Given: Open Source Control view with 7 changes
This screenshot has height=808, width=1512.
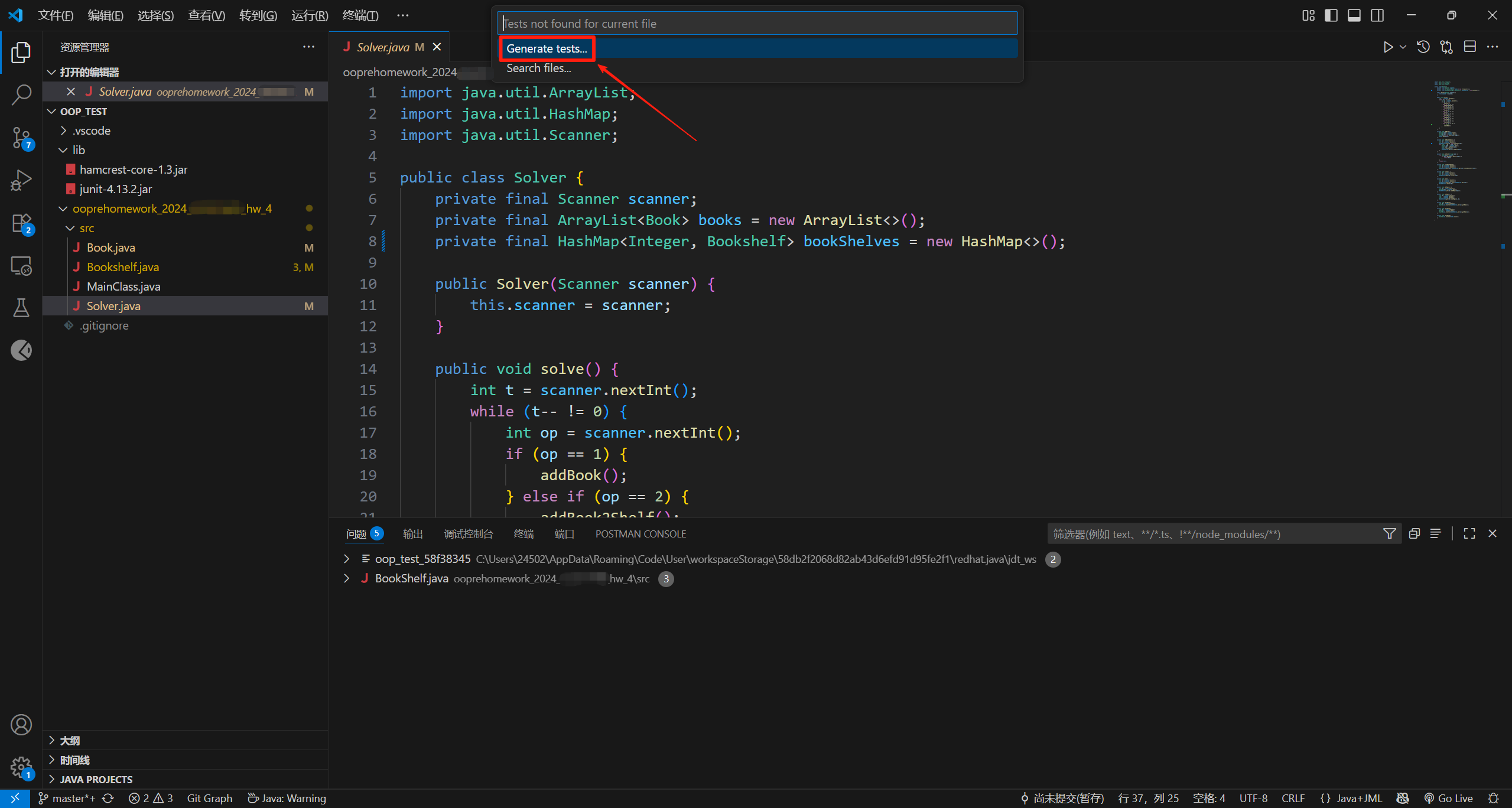Looking at the screenshot, I should coord(21,138).
